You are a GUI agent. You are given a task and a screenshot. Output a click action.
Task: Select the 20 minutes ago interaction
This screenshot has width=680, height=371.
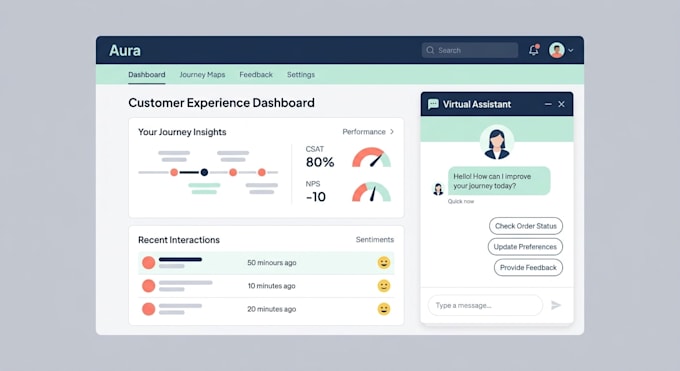pos(266,309)
